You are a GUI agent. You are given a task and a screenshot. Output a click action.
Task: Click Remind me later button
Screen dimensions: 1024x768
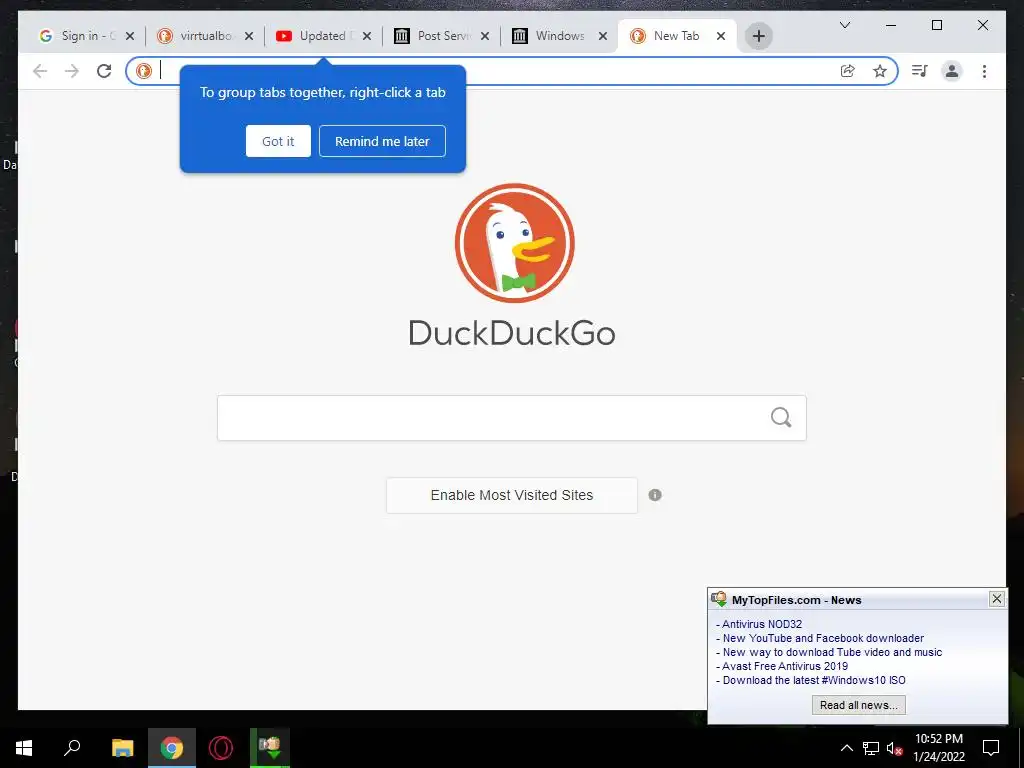382,141
